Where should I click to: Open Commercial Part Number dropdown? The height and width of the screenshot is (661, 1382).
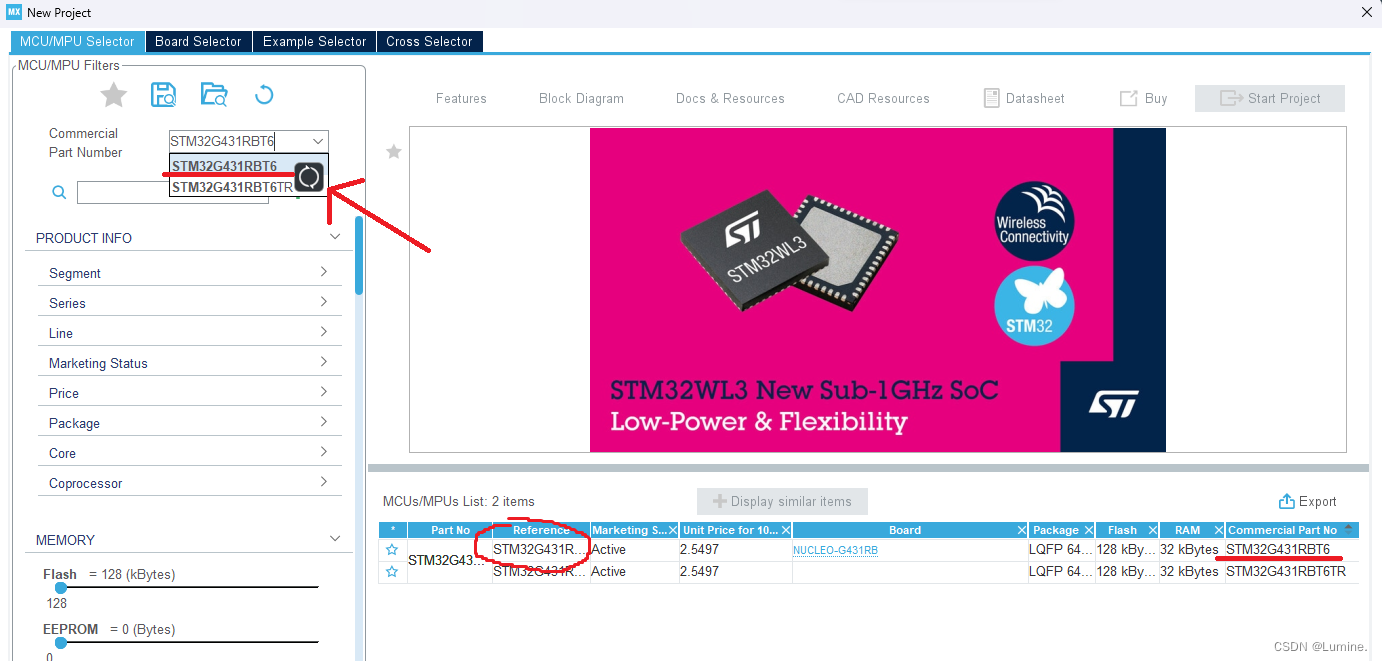point(317,142)
